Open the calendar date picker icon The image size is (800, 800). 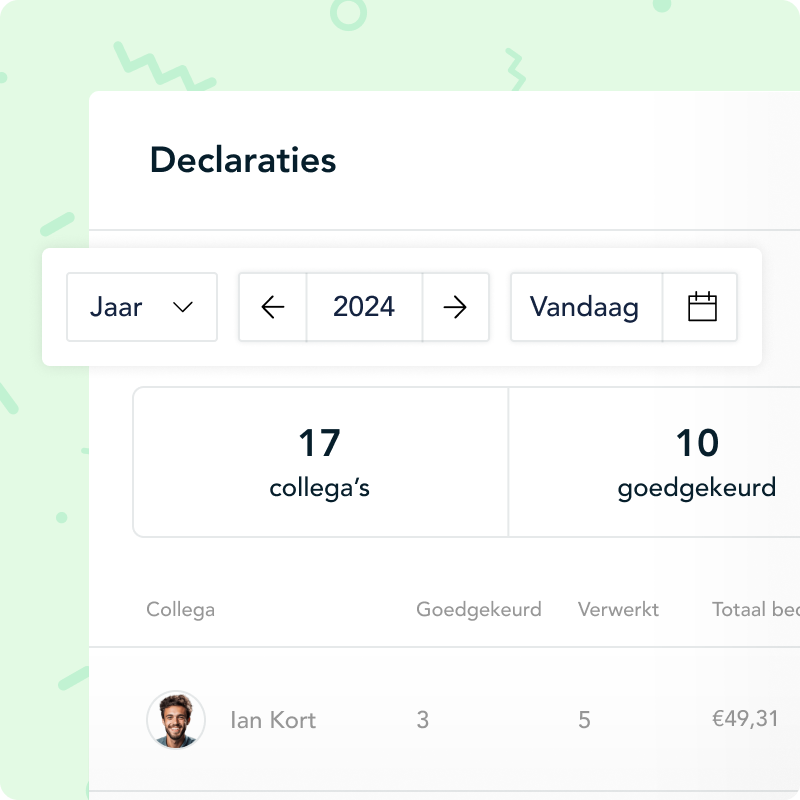click(x=702, y=307)
